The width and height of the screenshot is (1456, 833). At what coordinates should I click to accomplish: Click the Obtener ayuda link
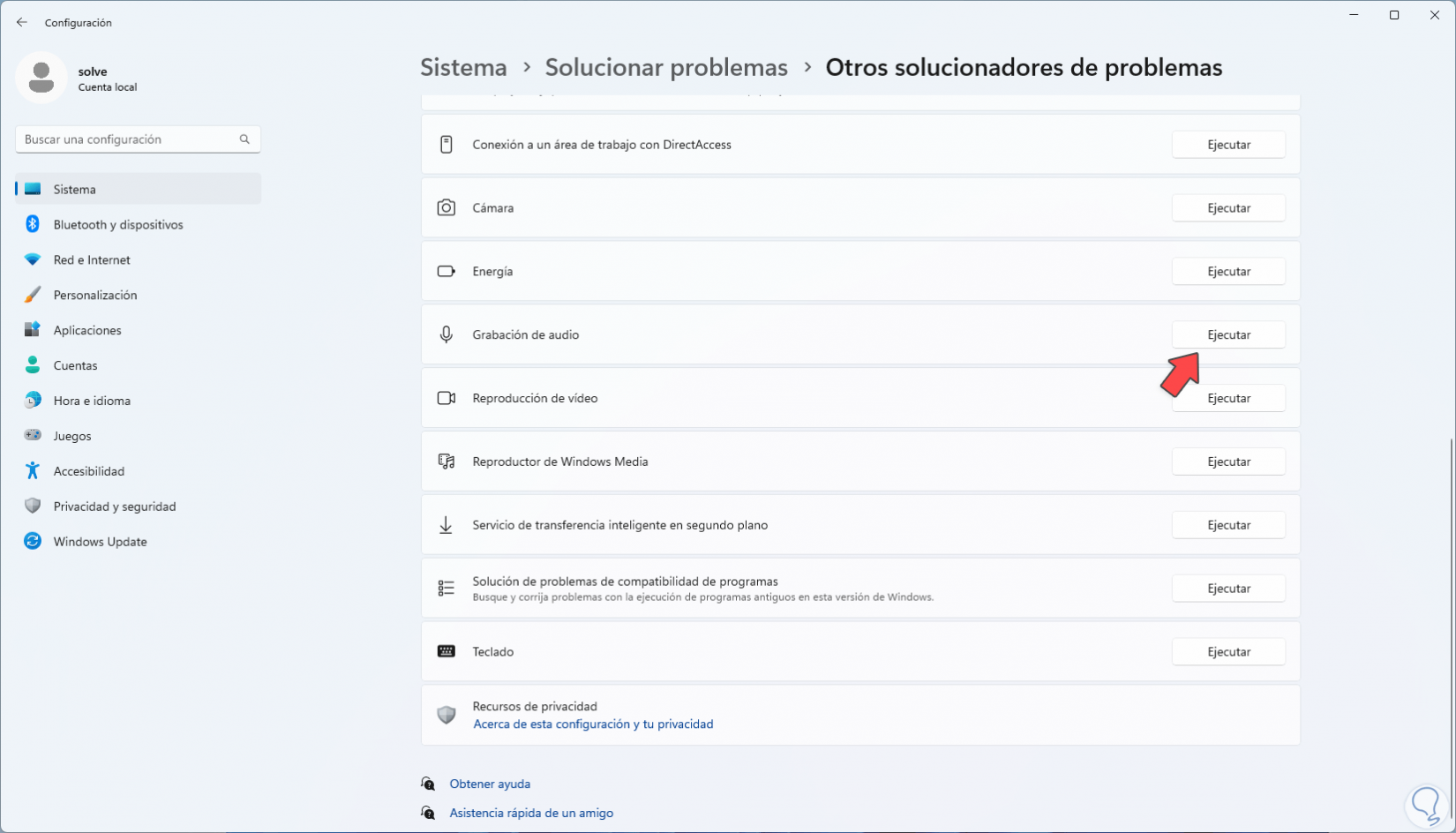490,784
